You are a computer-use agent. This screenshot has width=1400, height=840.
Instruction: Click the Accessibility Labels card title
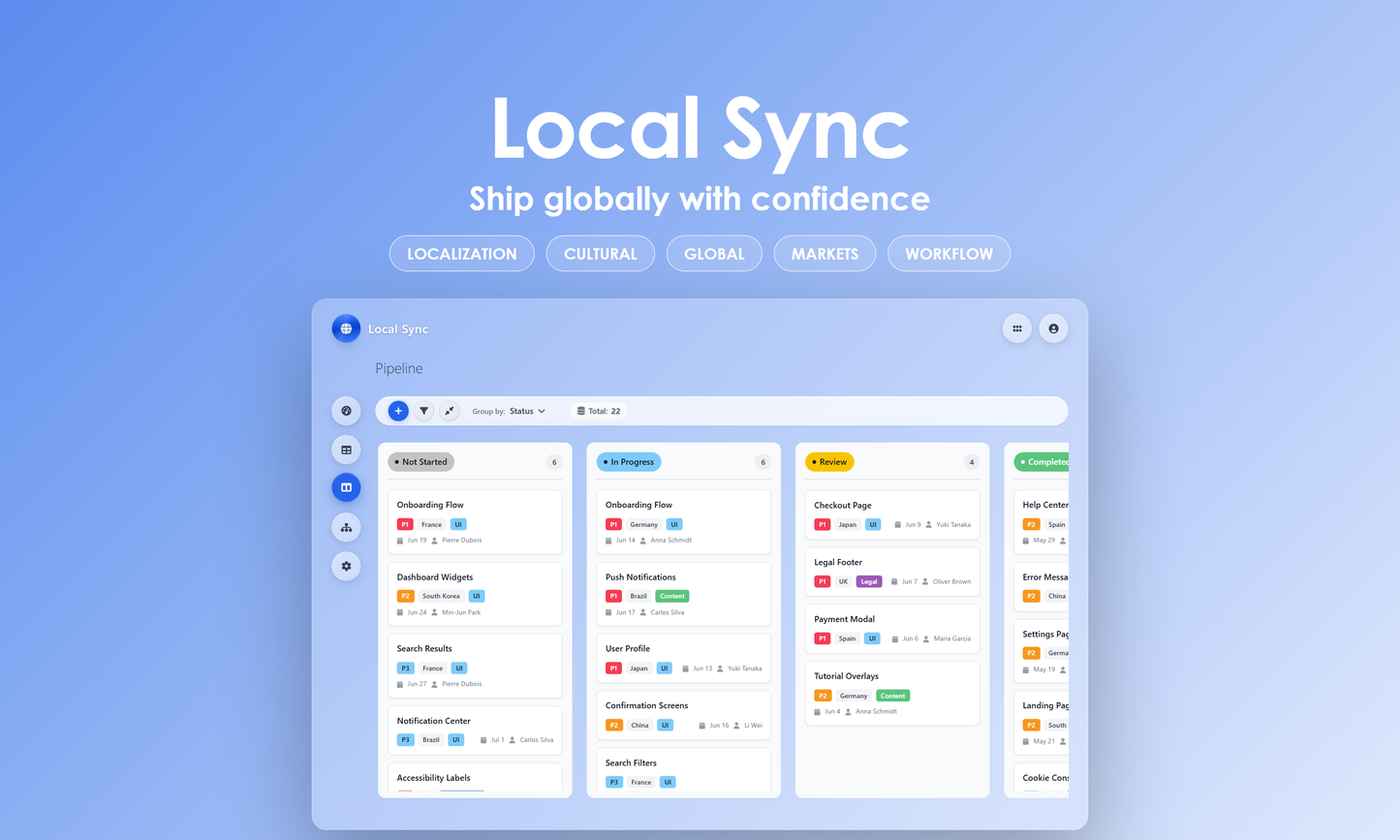[x=433, y=778]
